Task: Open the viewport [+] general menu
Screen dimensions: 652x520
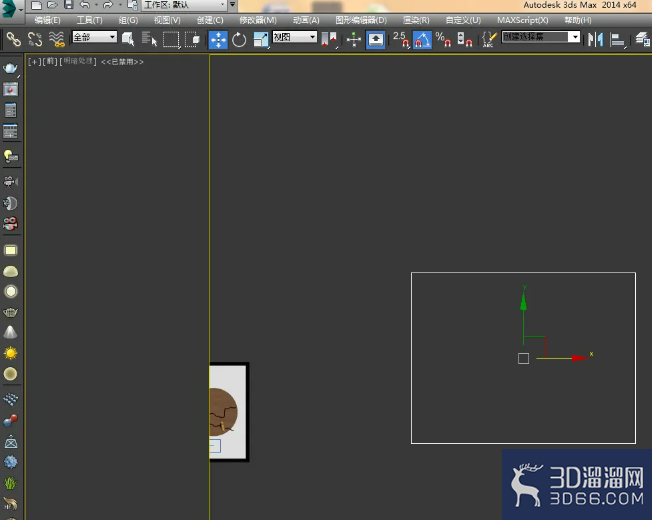Action: point(35,62)
